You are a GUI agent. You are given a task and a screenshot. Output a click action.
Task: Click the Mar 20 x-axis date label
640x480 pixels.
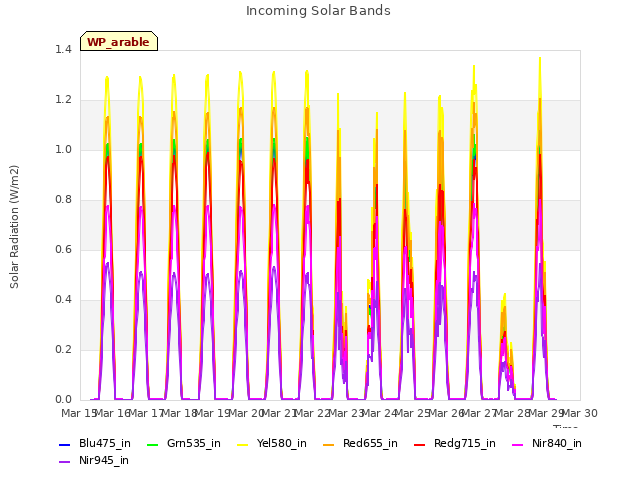[247, 413]
